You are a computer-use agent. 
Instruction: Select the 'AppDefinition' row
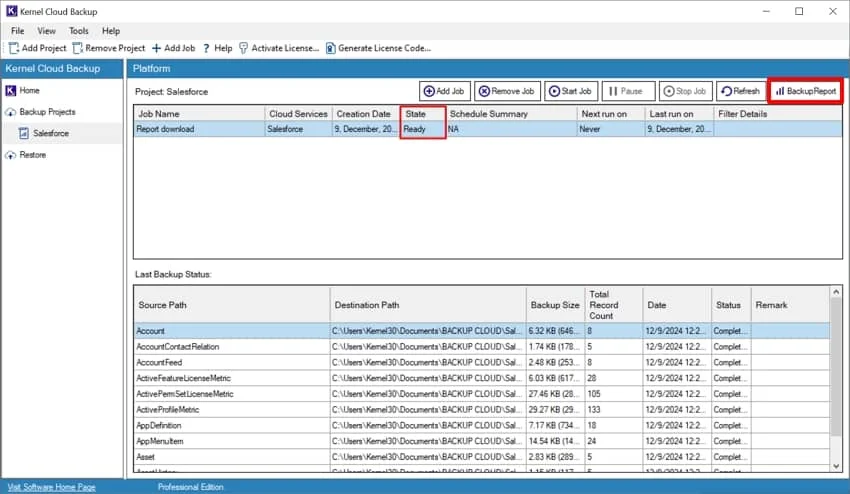click(482, 425)
